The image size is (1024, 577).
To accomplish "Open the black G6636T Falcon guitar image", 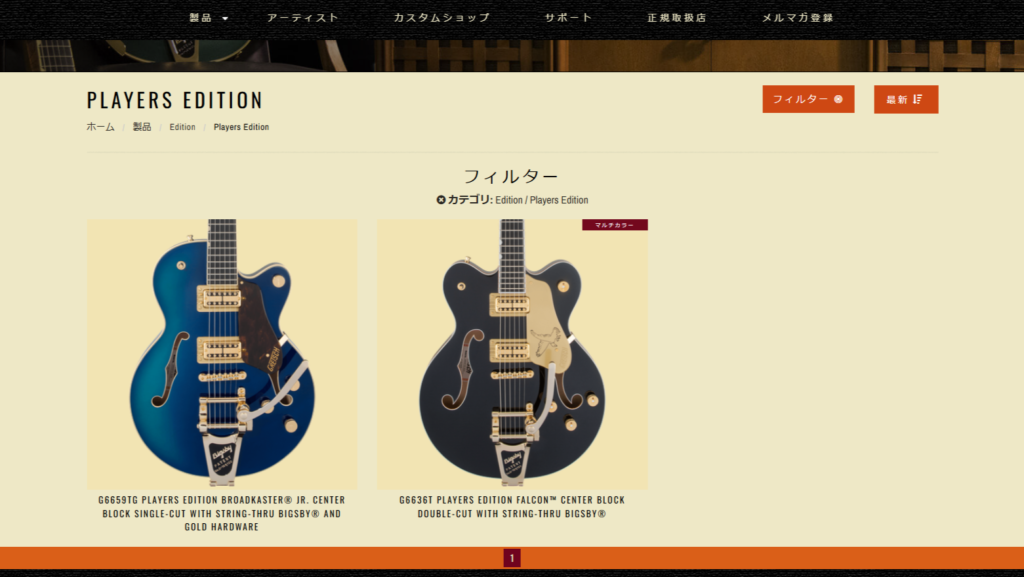I will (x=513, y=354).
